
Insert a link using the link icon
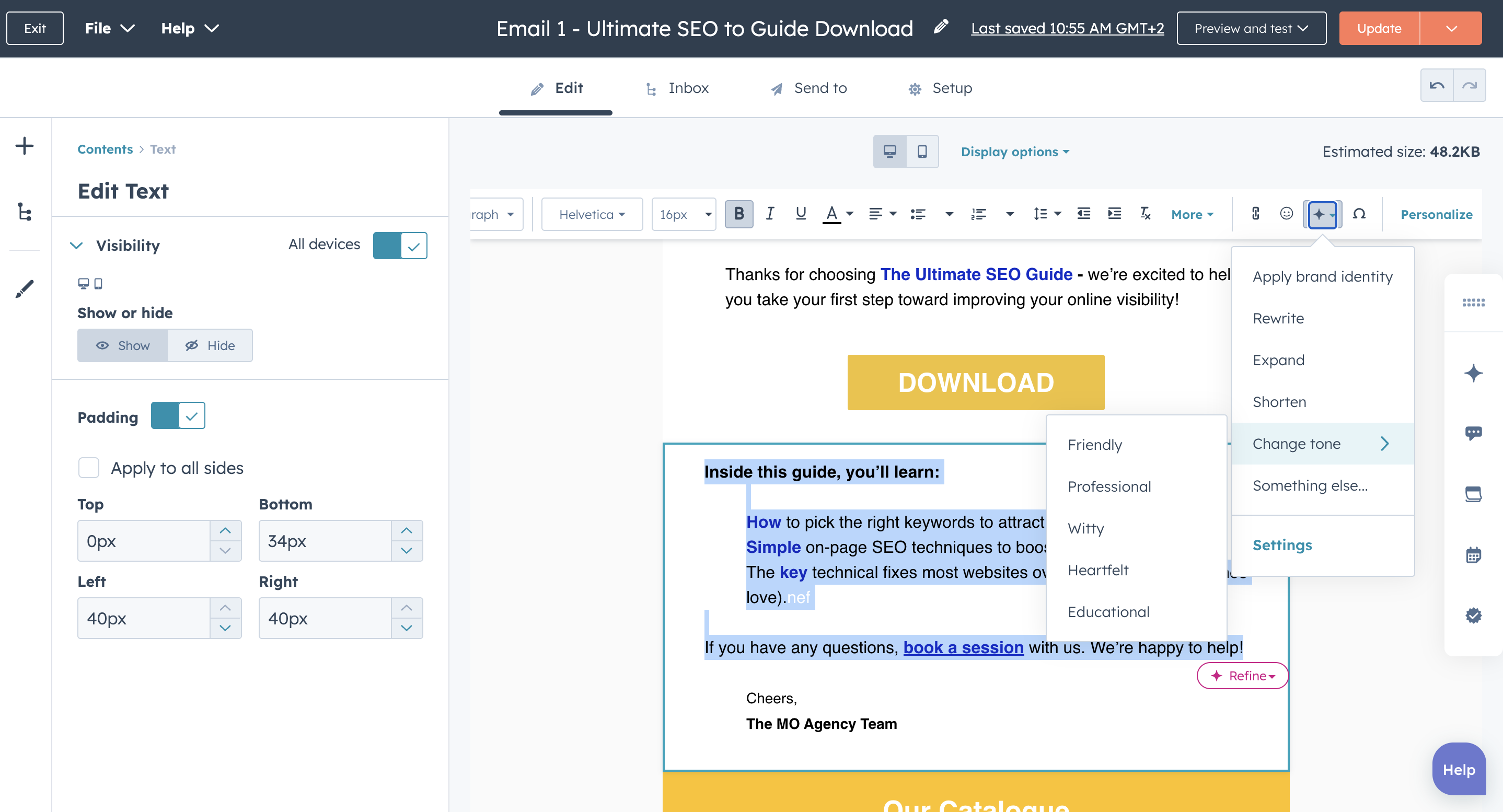click(1256, 214)
